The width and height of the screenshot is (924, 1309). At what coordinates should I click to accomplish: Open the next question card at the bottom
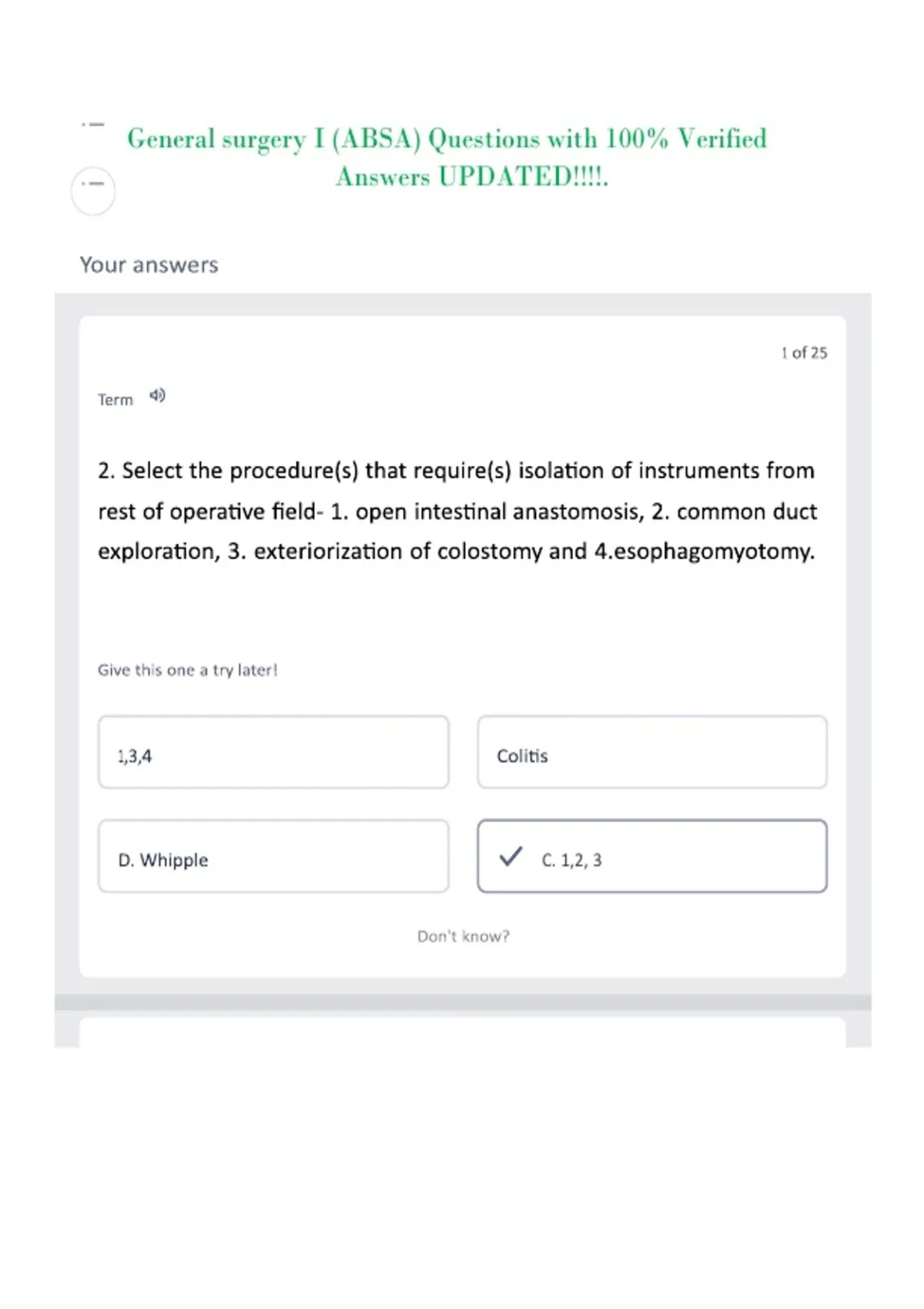point(463,1033)
